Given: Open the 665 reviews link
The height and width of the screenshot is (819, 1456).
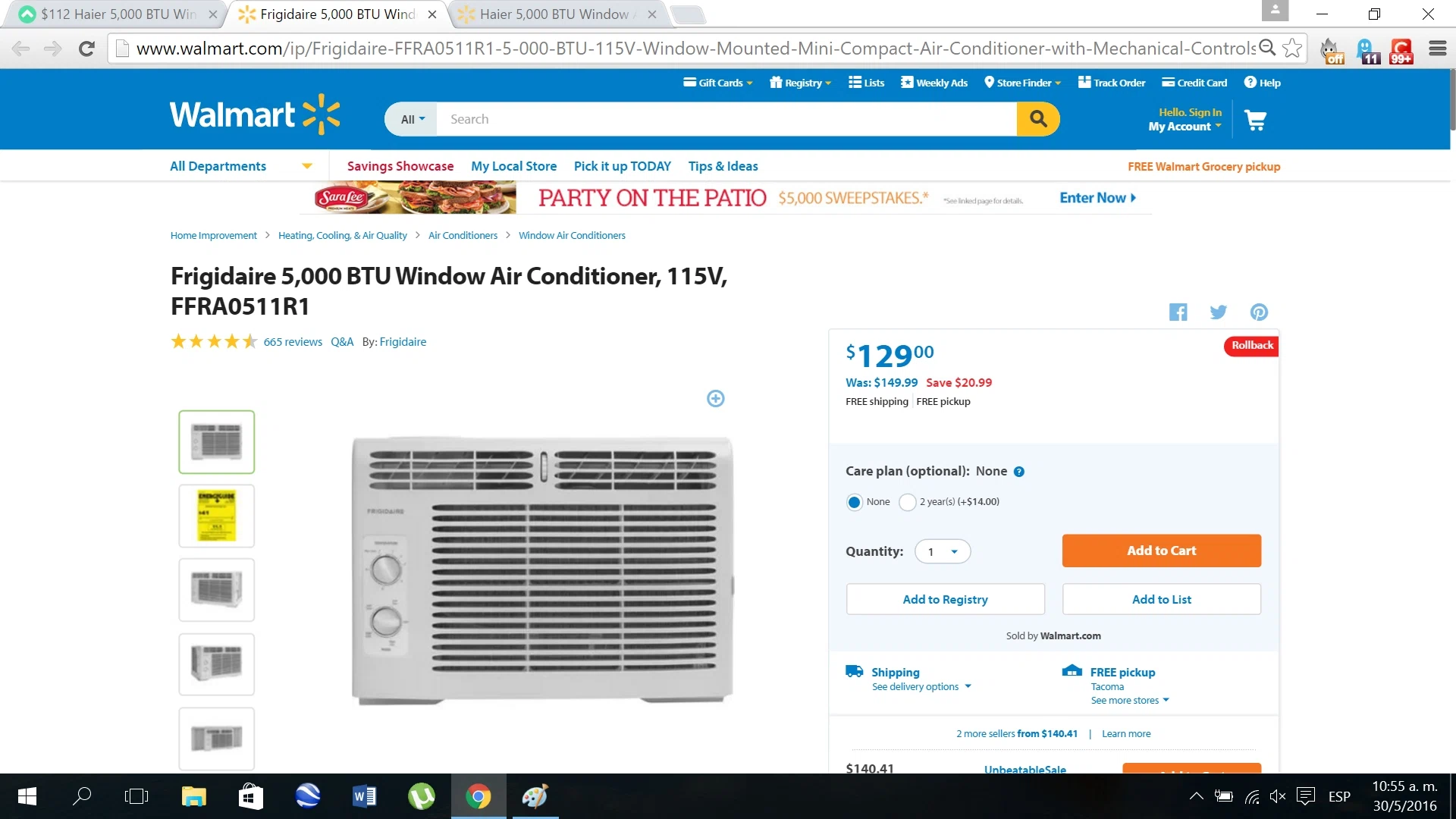Looking at the screenshot, I should (293, 342).
